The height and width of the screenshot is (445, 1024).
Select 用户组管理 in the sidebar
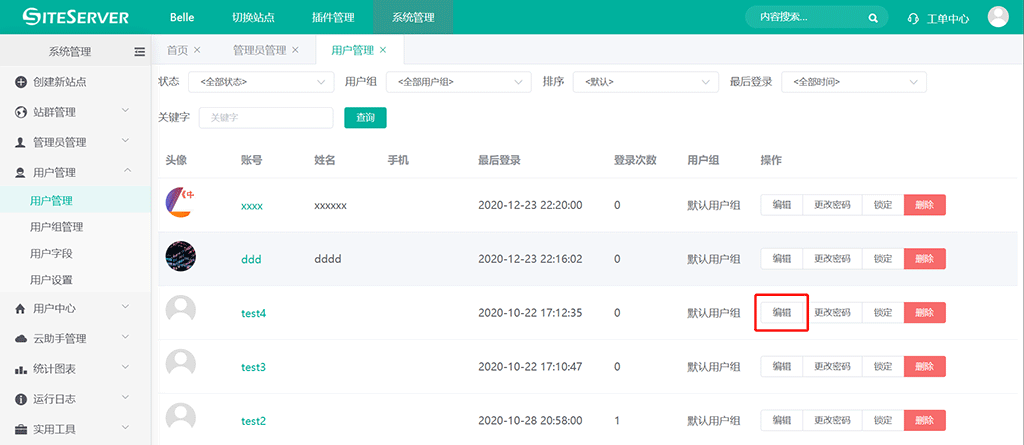tap(57, 227)
